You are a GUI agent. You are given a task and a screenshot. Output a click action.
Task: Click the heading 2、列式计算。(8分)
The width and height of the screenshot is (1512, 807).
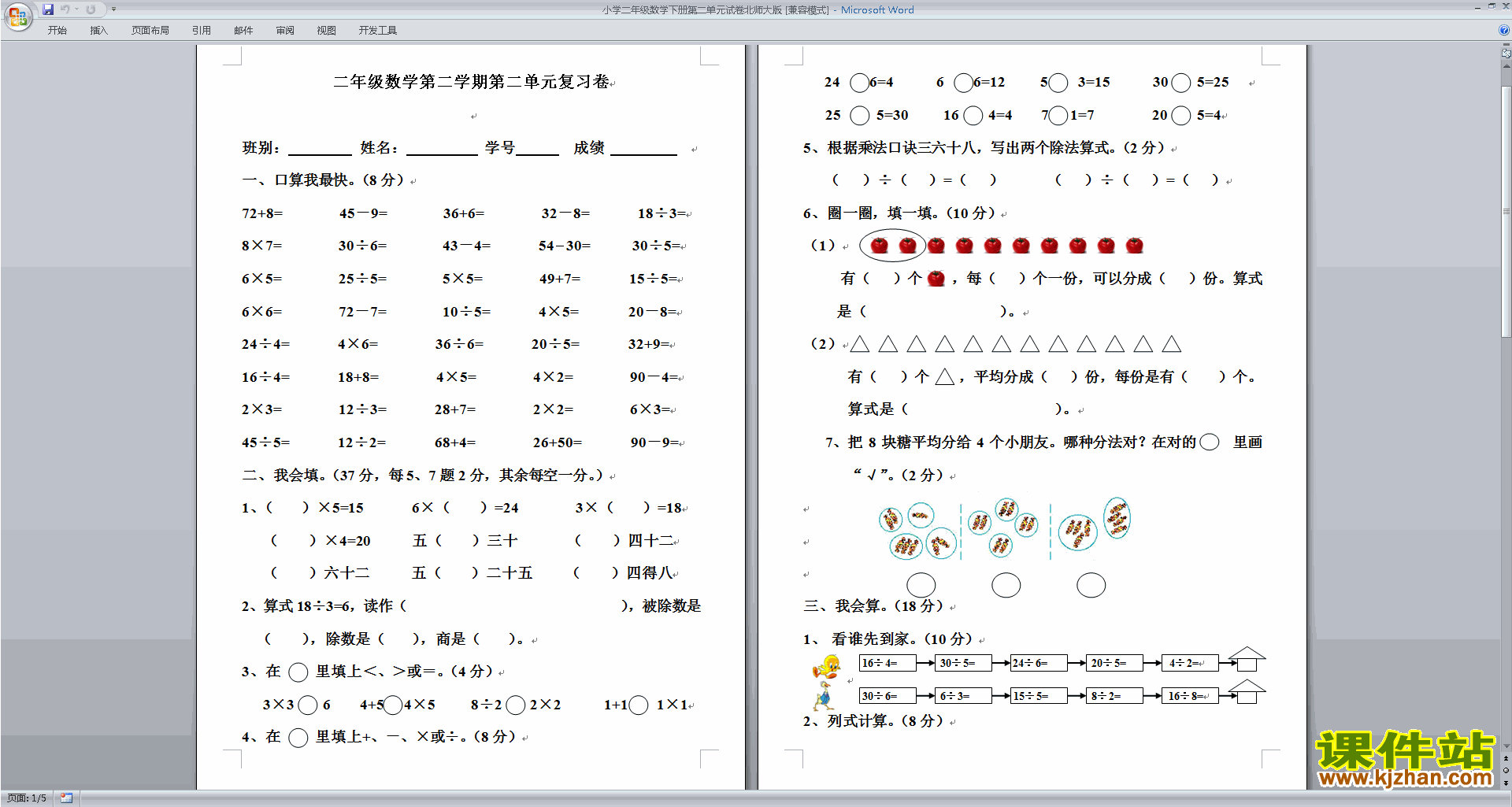tap(873, 721)
